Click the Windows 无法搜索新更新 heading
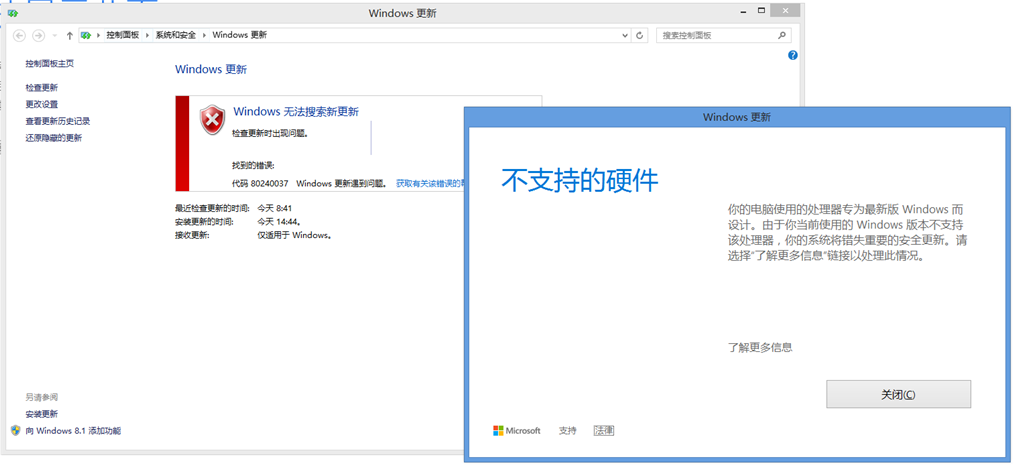The image size is (1024, 467). (x=296, y=112)
